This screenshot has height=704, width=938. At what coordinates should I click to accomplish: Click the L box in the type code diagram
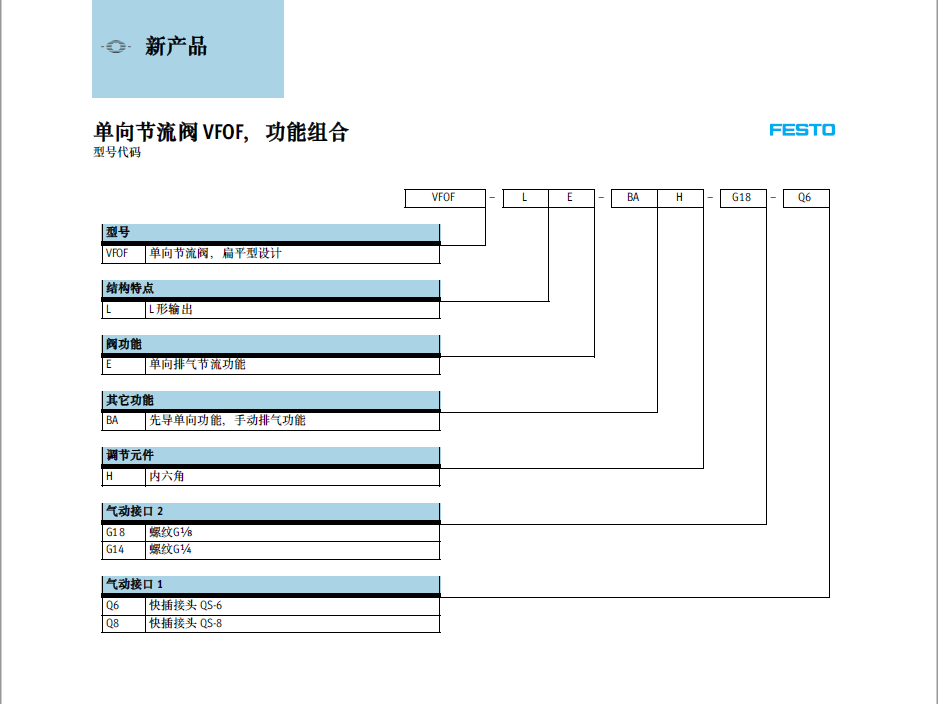tap(526, 198)
